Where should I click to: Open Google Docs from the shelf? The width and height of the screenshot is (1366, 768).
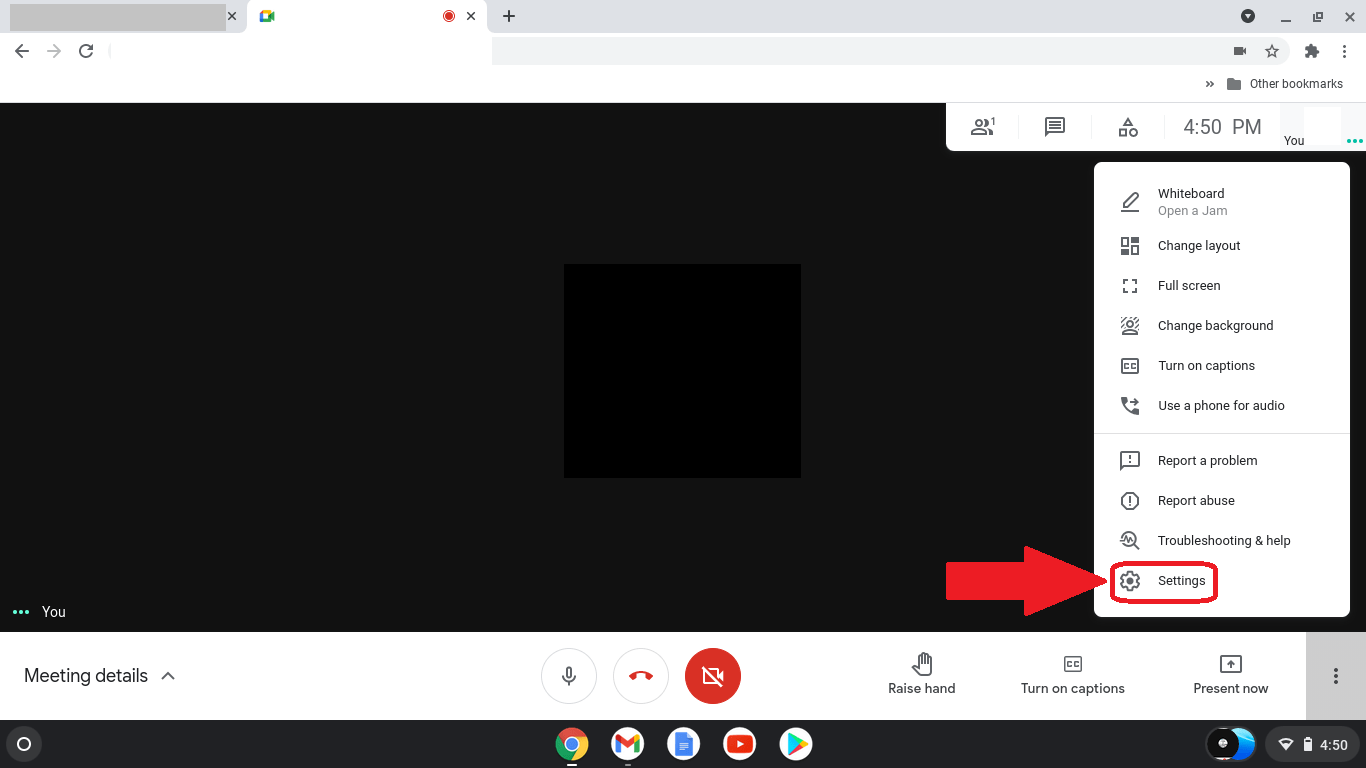[x=684, y=744]
